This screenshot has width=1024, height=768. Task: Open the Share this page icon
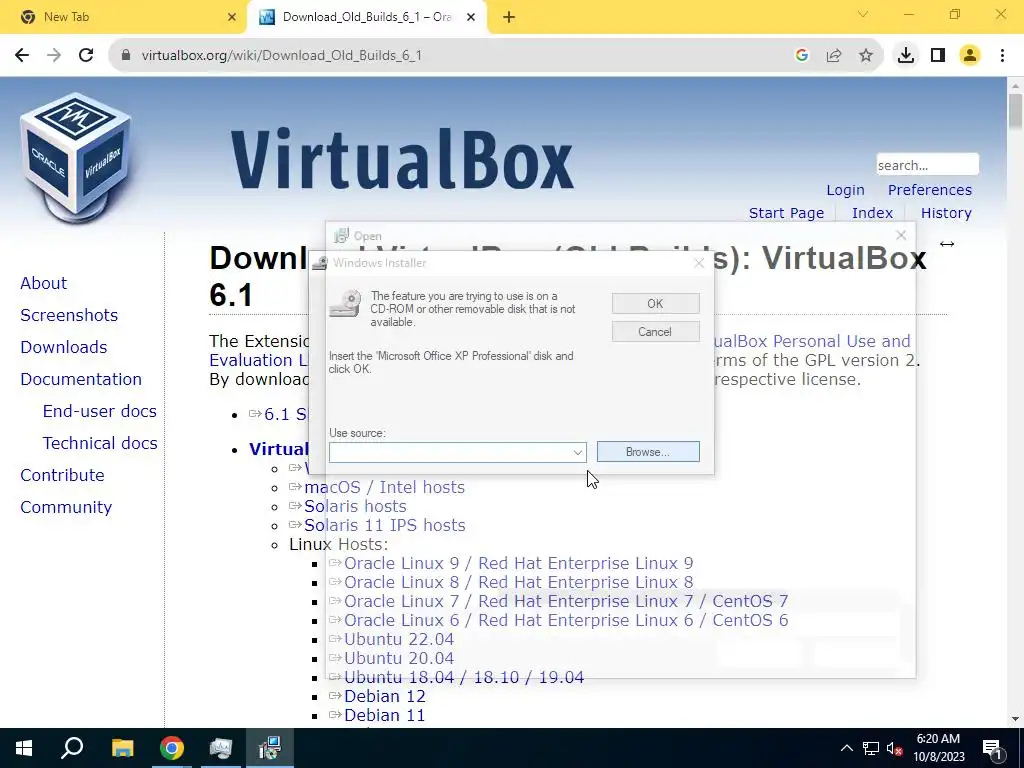(834, 56)
